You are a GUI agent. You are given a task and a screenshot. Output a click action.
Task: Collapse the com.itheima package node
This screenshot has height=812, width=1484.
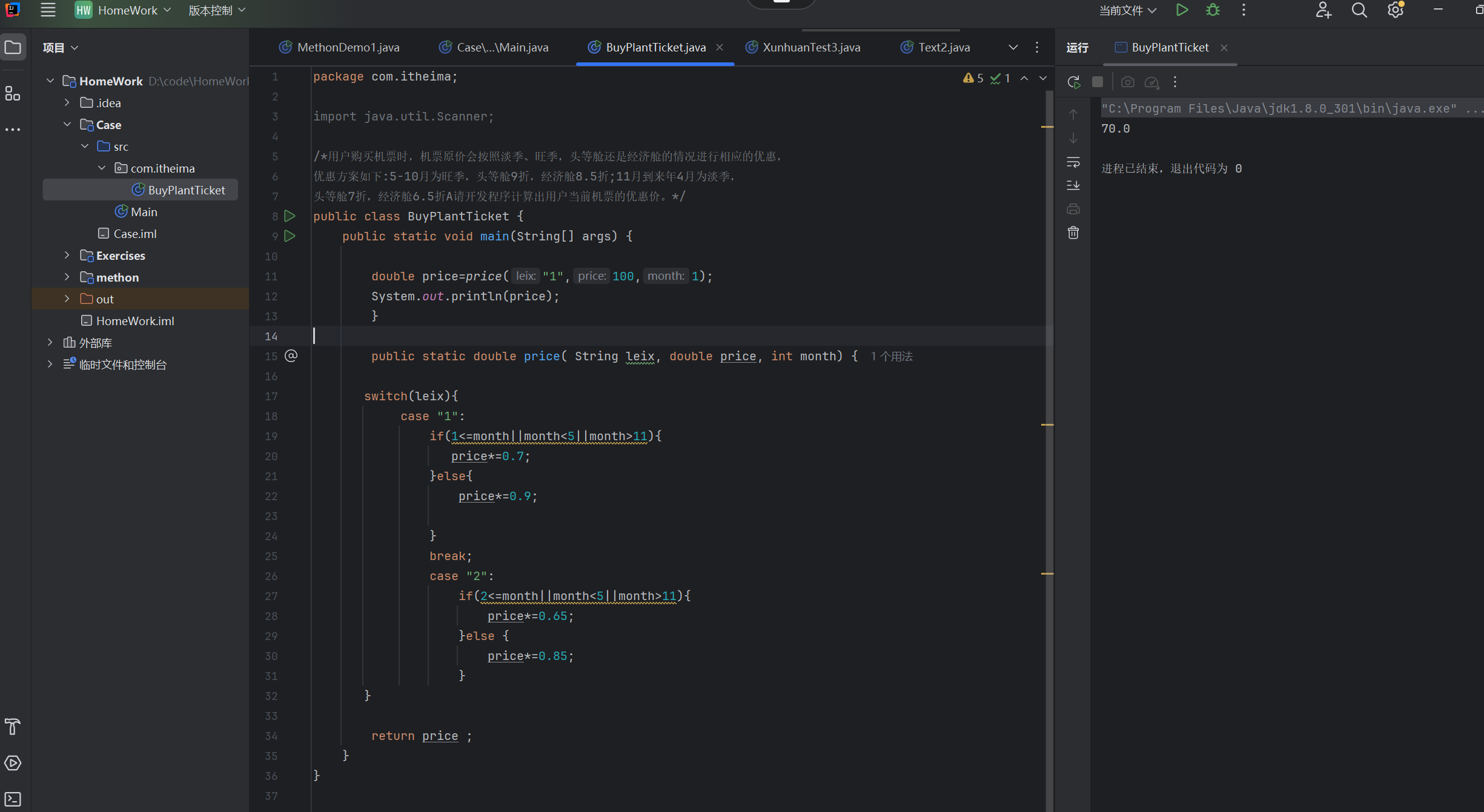point(102,168)
